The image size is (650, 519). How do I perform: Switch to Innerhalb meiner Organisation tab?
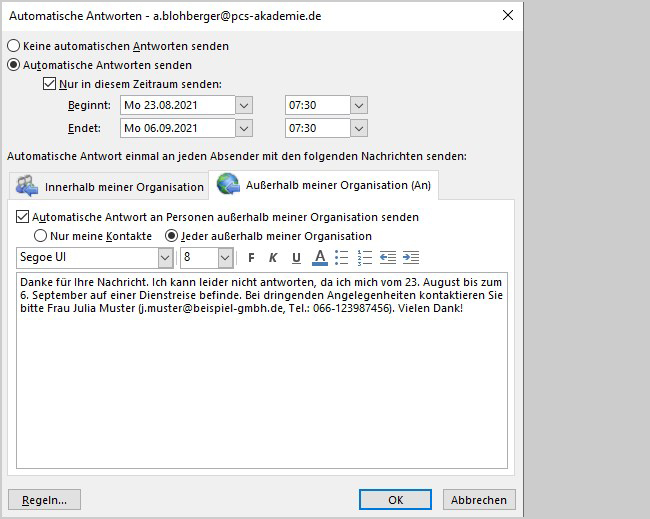tap(109, 187)
